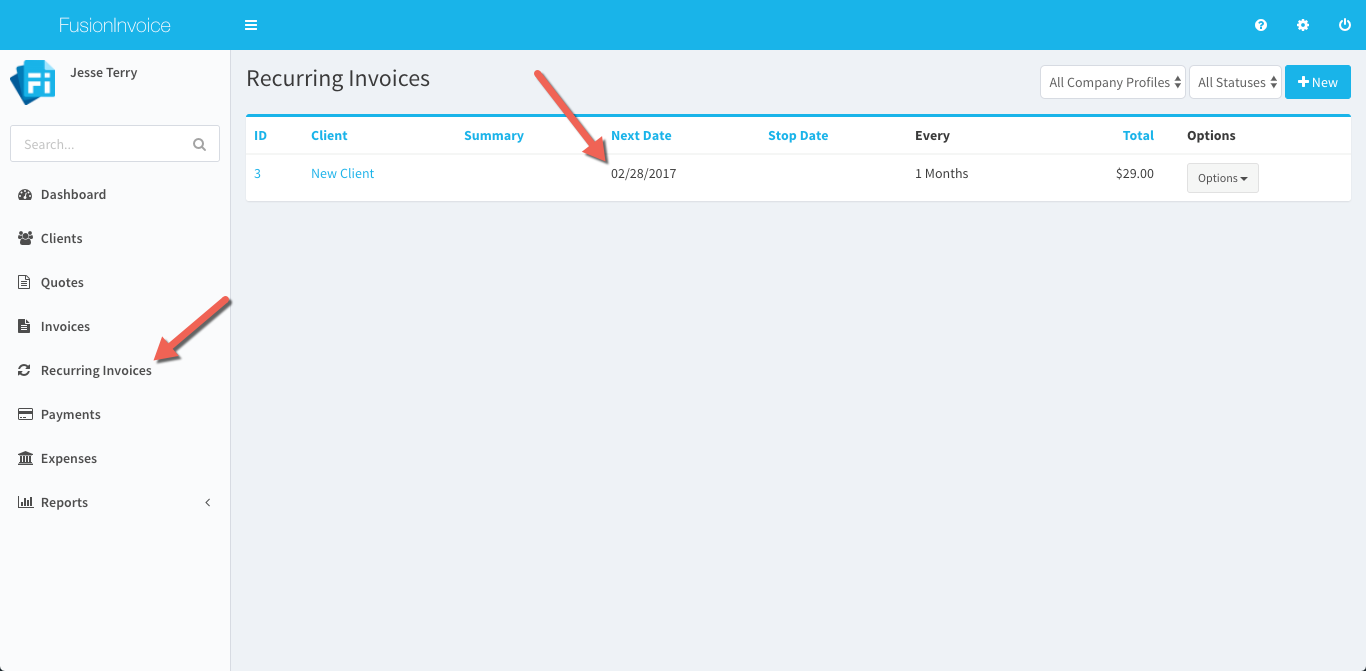Open Recurring Invoices in sidebar
Screen dimensions: 1366x671
pyautogui.click(x=96, y=370)
